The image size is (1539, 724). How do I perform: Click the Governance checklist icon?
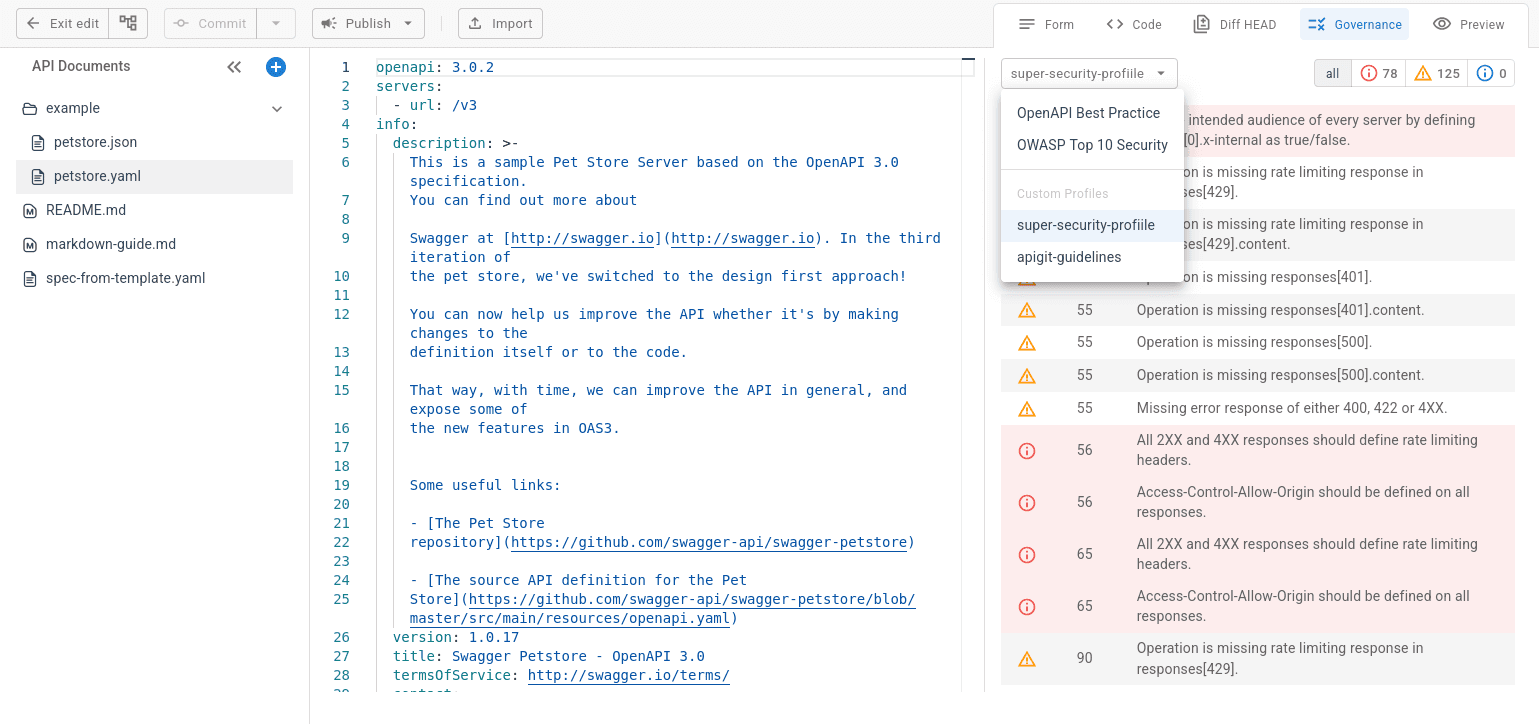point(1317,24)
